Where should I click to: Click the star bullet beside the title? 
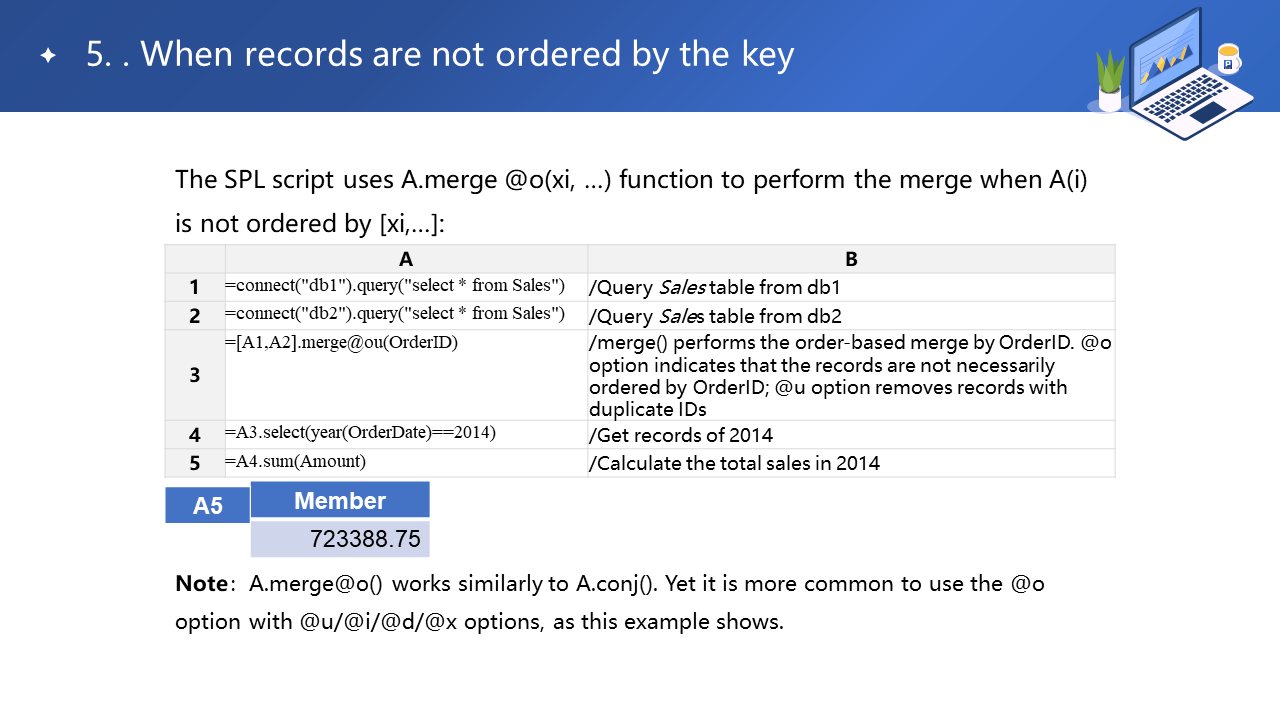(48, 56)
